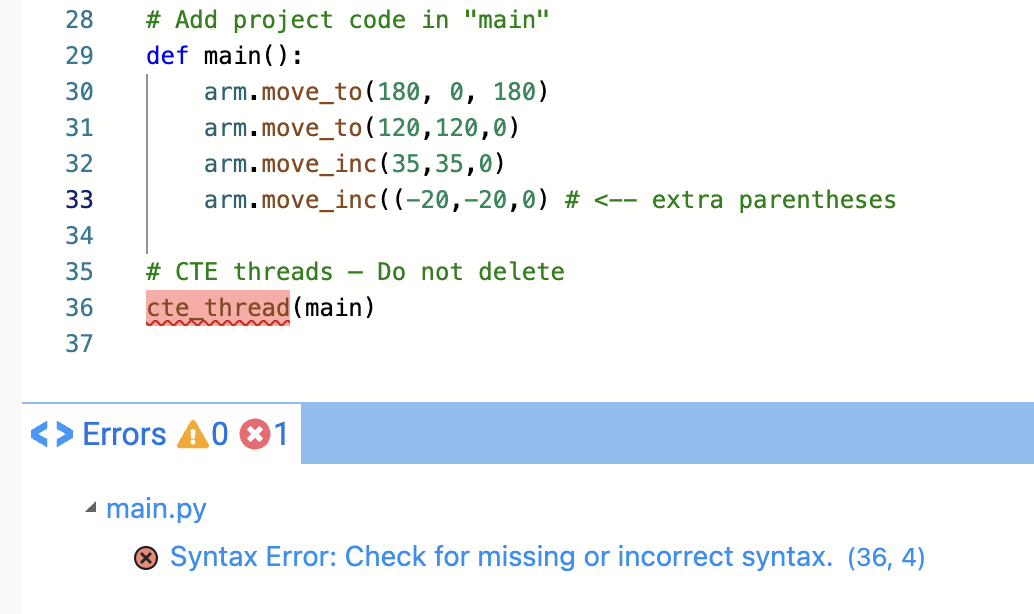Click the highlighted cte_thread error text

pyautogui.click(x=218, y=307)
